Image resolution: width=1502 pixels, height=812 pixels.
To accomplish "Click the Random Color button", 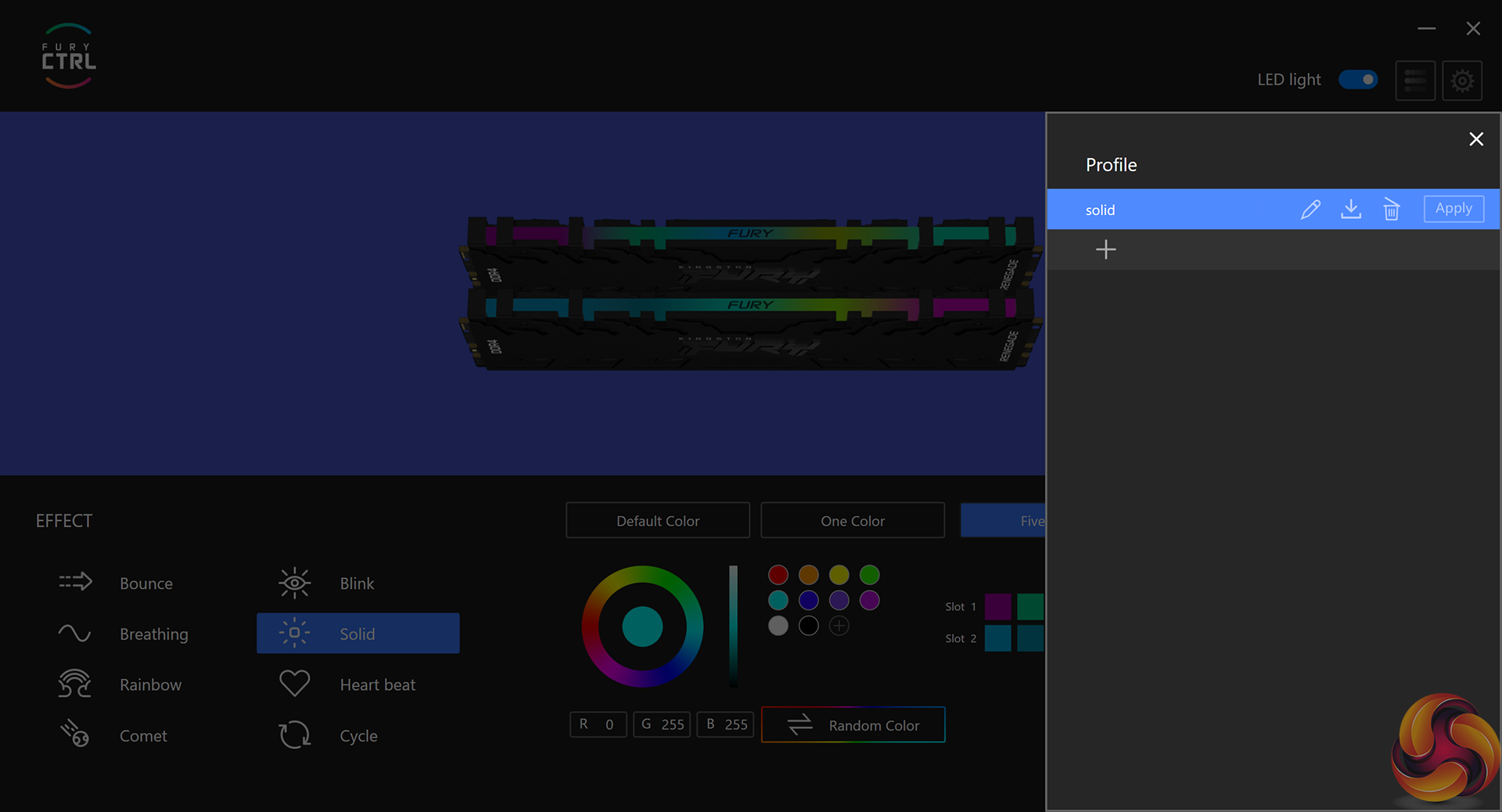I will pos(853,725).
